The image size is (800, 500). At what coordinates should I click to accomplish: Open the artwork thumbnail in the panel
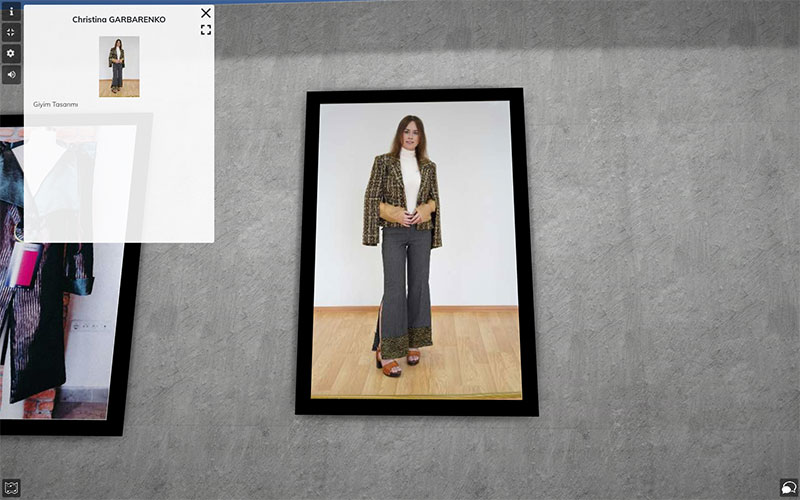tap(119, 66)
